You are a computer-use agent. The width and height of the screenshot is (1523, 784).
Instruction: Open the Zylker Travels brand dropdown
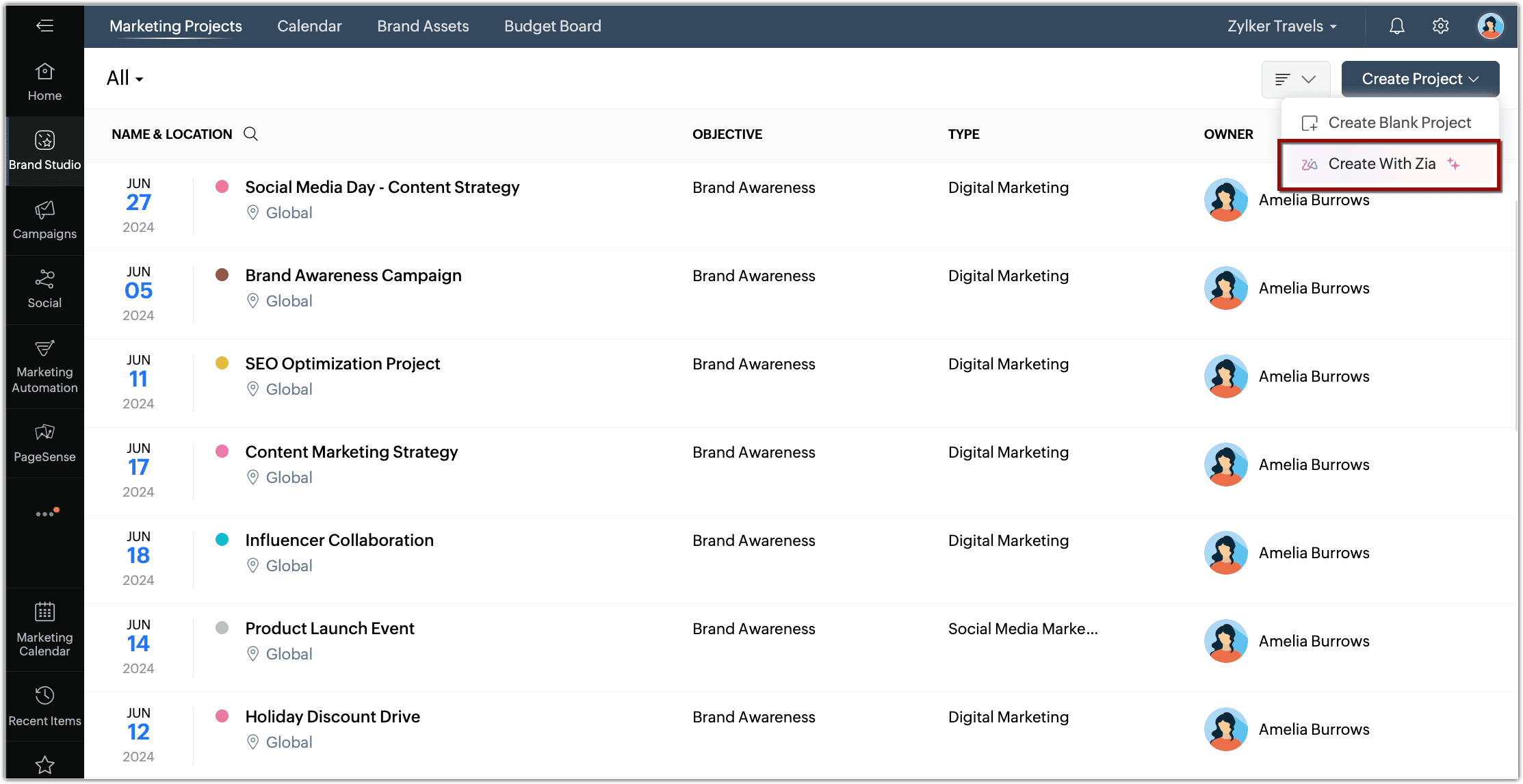point(1281,26)
